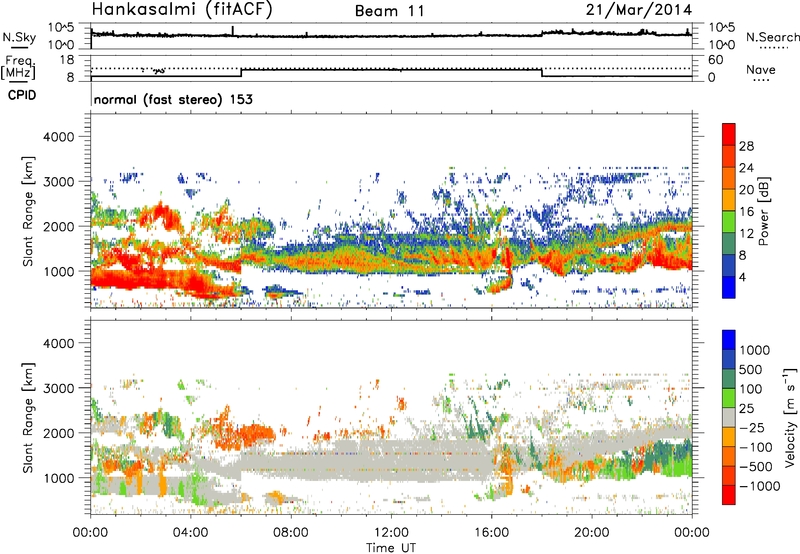Select the N.Search legend label
Image resolution: width=800 pixels, height=554 pixels.
click(x=772, y=37)
